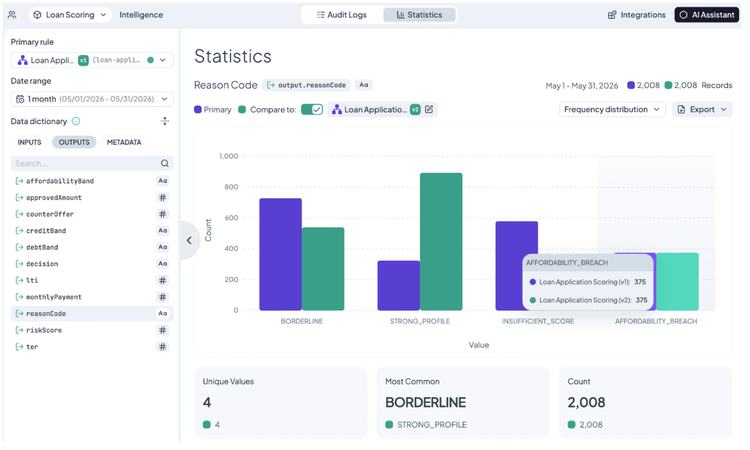Open the Frequency distribution dropdown

point(612,110)
